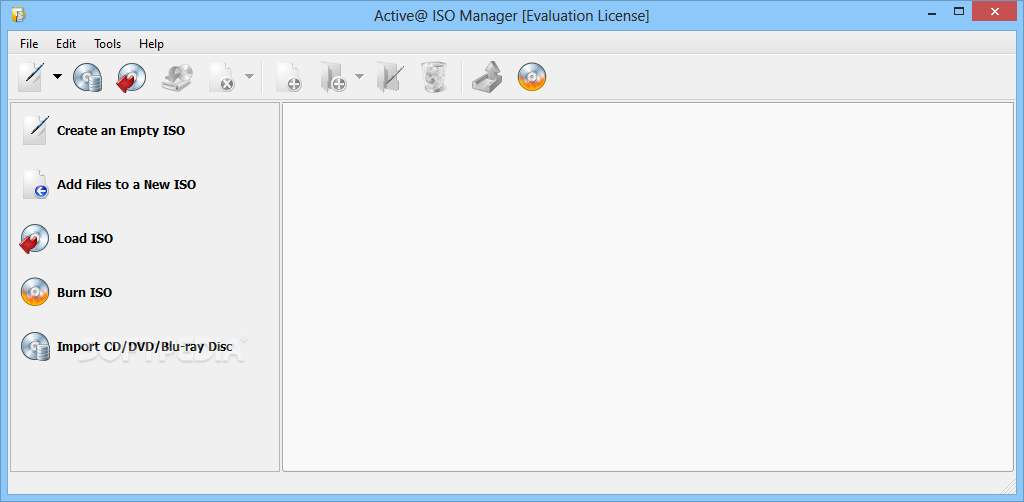Screen dimensions: 1024x502
Task: Select Add Files to a New ISO
Action: [109, 185]
